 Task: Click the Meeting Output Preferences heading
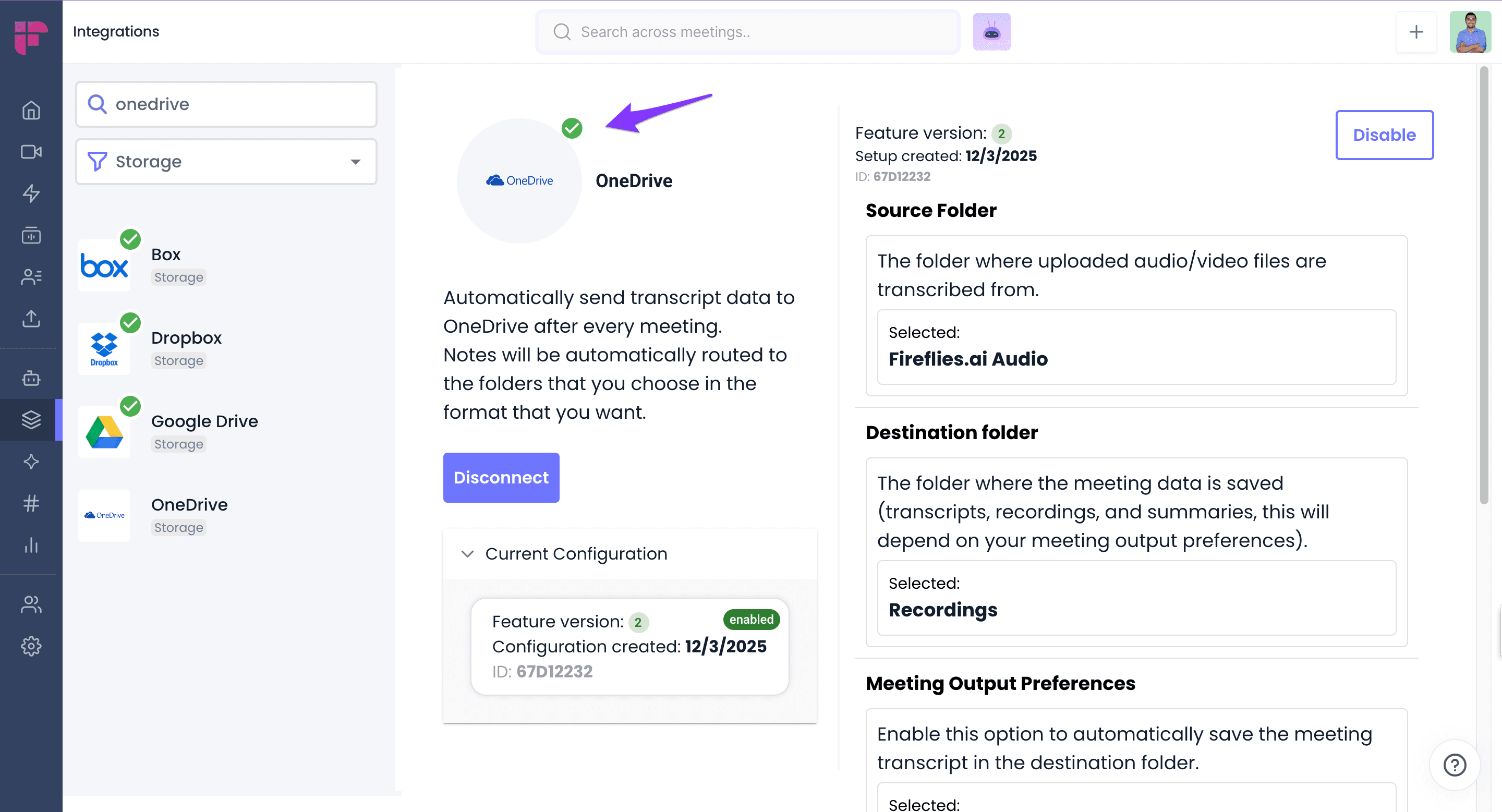1000,683
